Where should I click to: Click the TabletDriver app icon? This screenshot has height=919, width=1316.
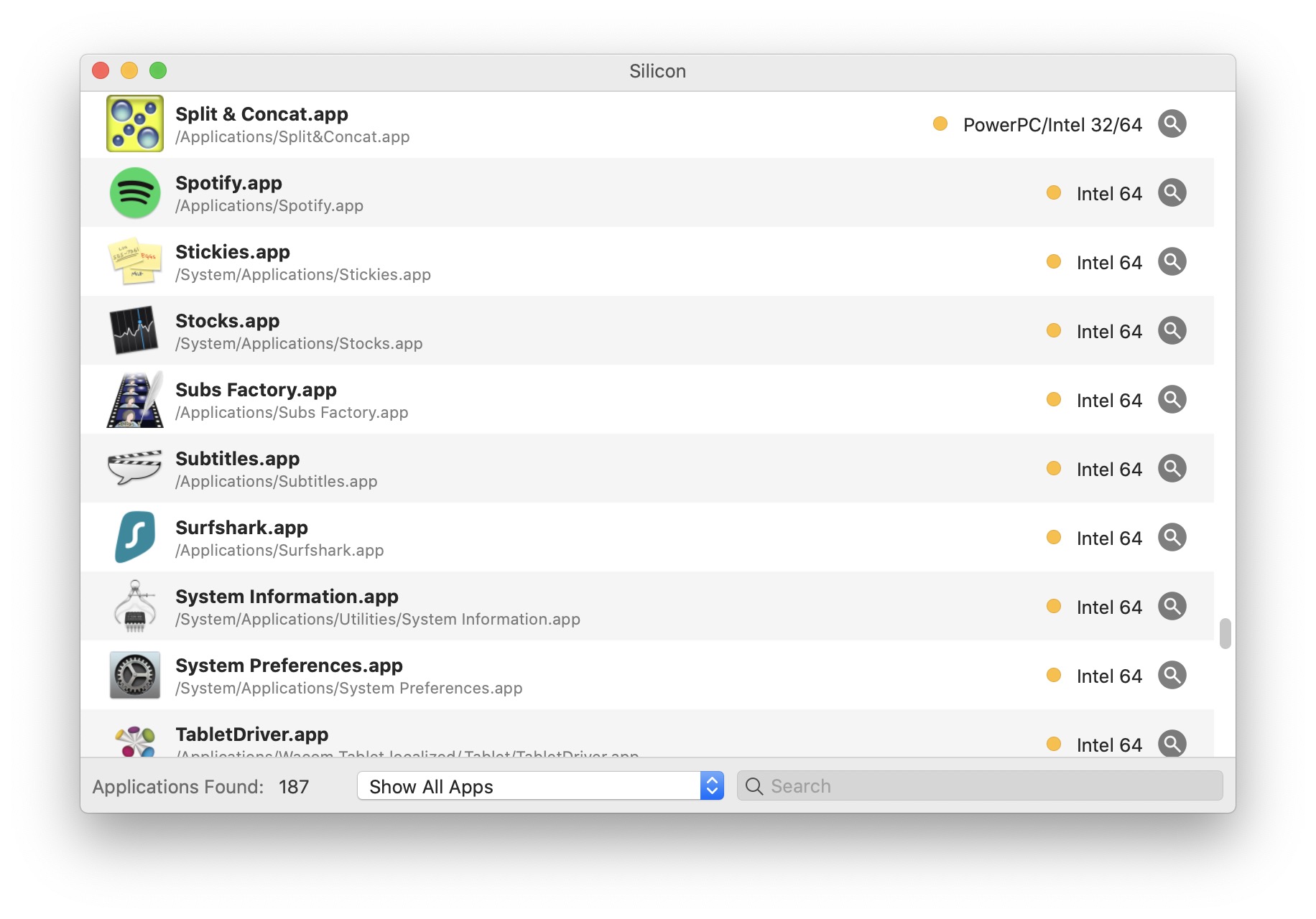coord(135,741)
